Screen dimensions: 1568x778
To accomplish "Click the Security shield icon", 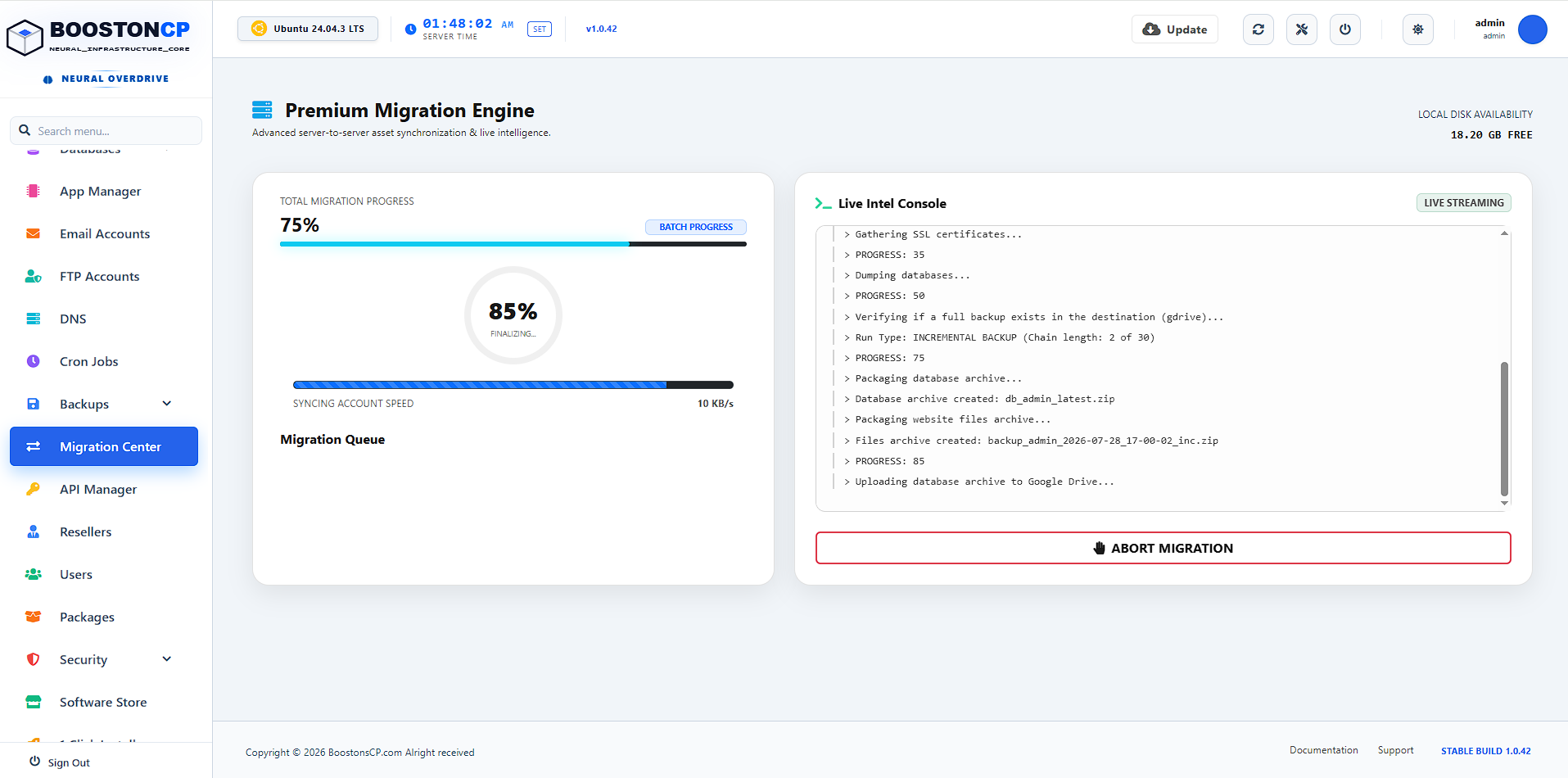I will click(x=33, y=659).
